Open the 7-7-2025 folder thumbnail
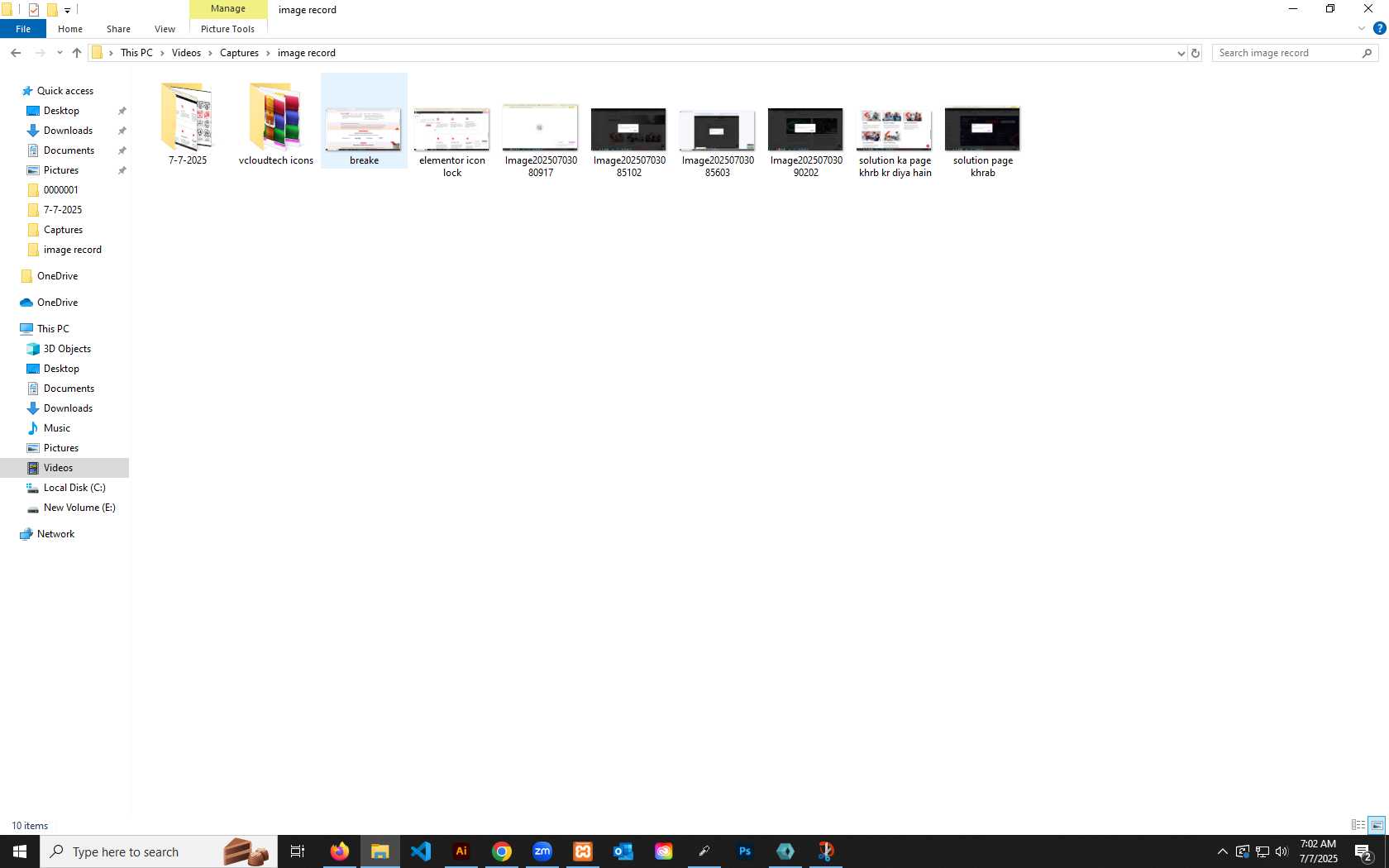Screen dimensions: 1389x868 coord(188,117)
